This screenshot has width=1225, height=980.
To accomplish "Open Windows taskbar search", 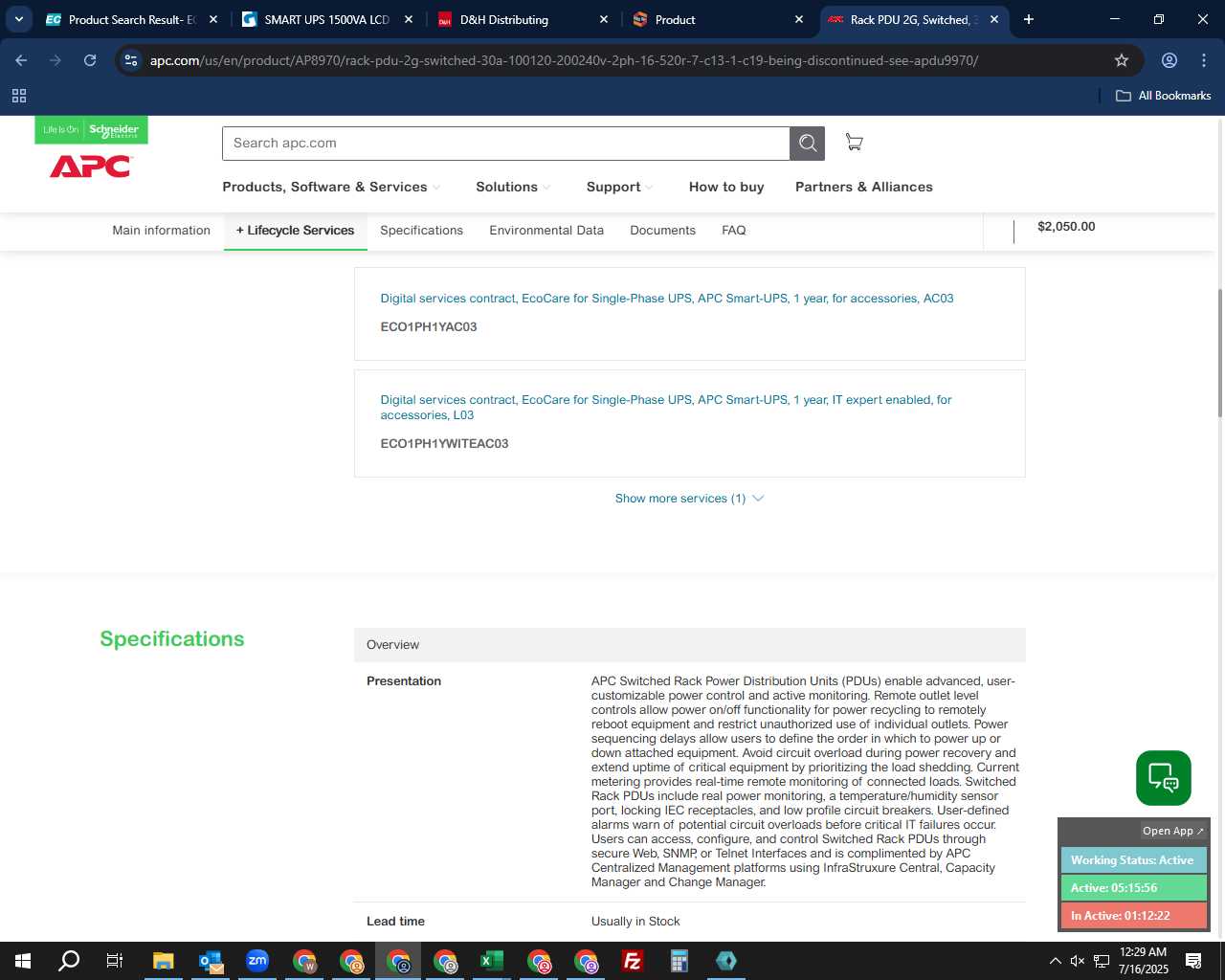I will (x=69, y=961).
